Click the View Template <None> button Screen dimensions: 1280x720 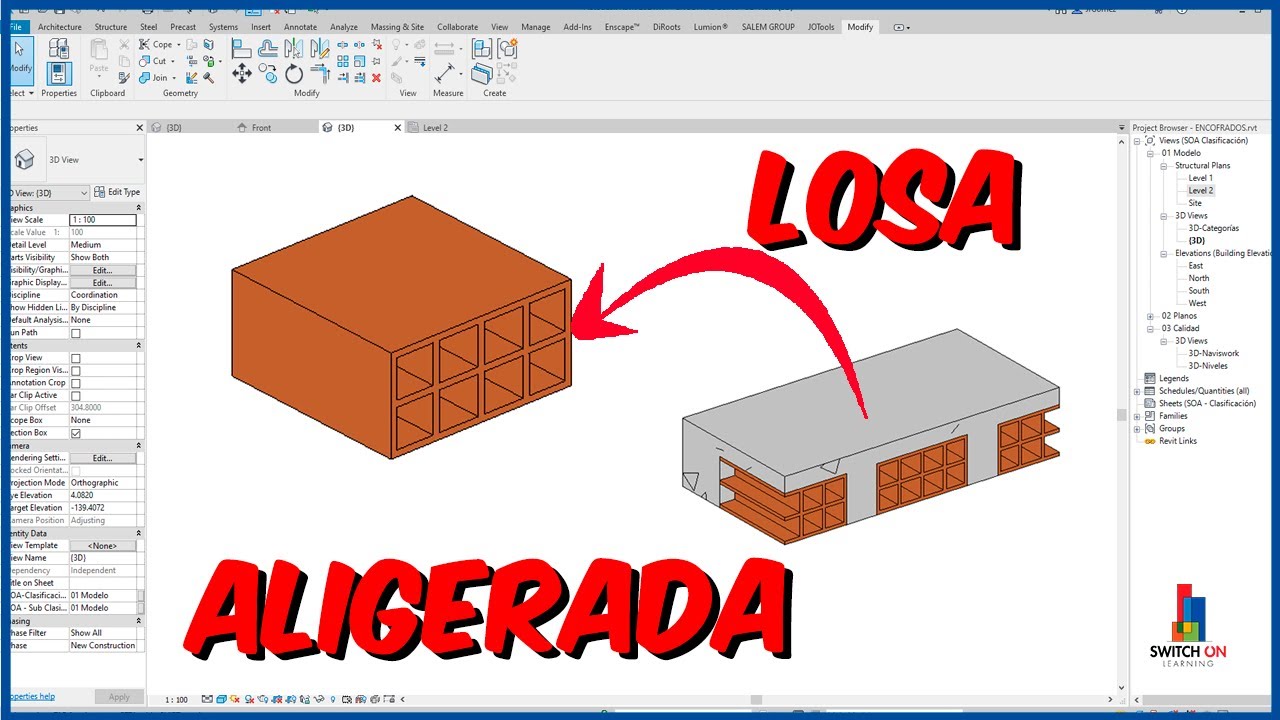(x=102, y=546)
